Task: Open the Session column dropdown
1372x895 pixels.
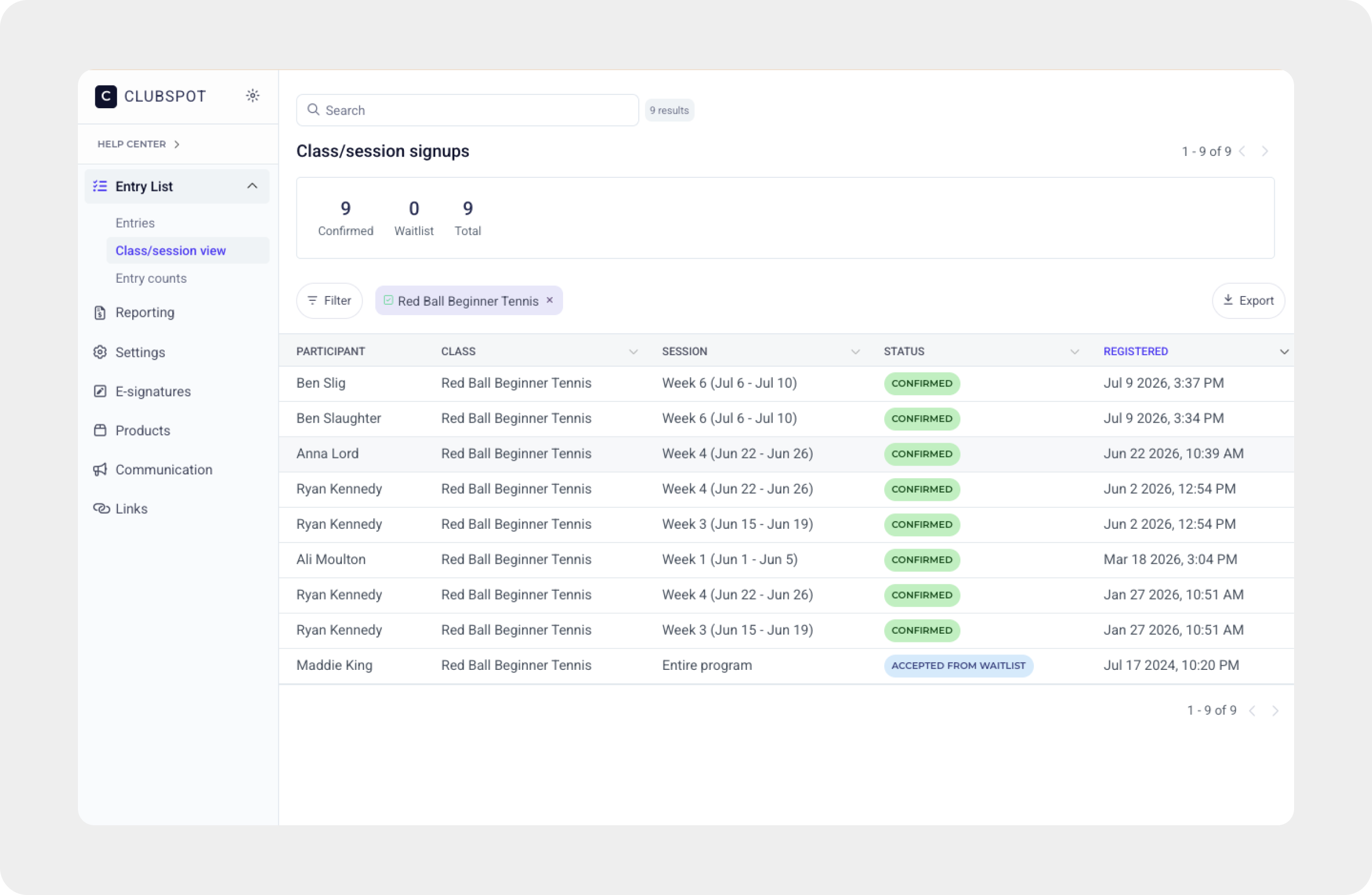Action: point(856,352)
